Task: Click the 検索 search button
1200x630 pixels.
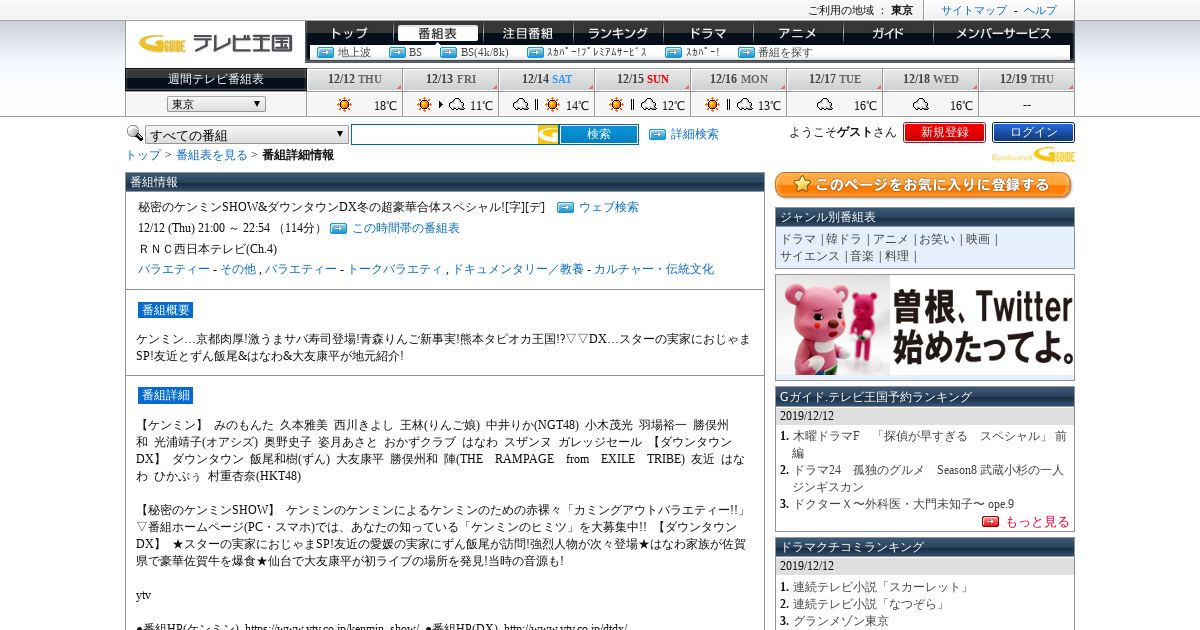Action: click(x=599, y=134)
